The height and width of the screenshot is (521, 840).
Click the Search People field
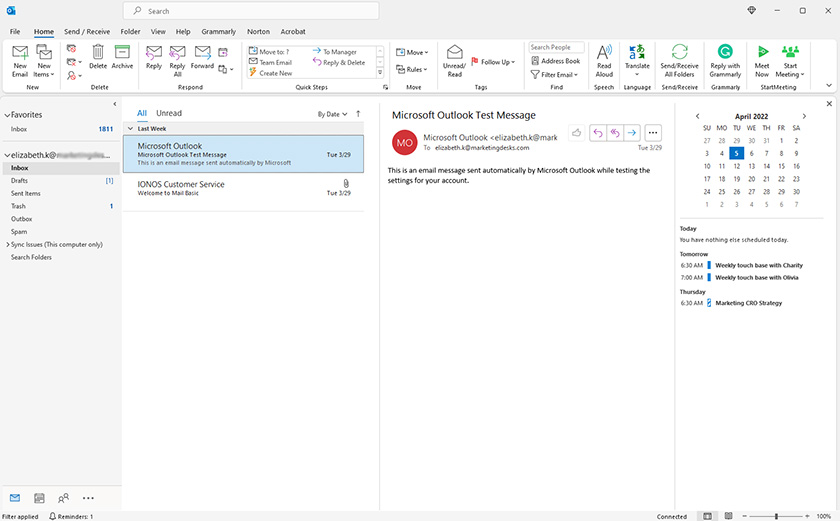coord(556,47)
